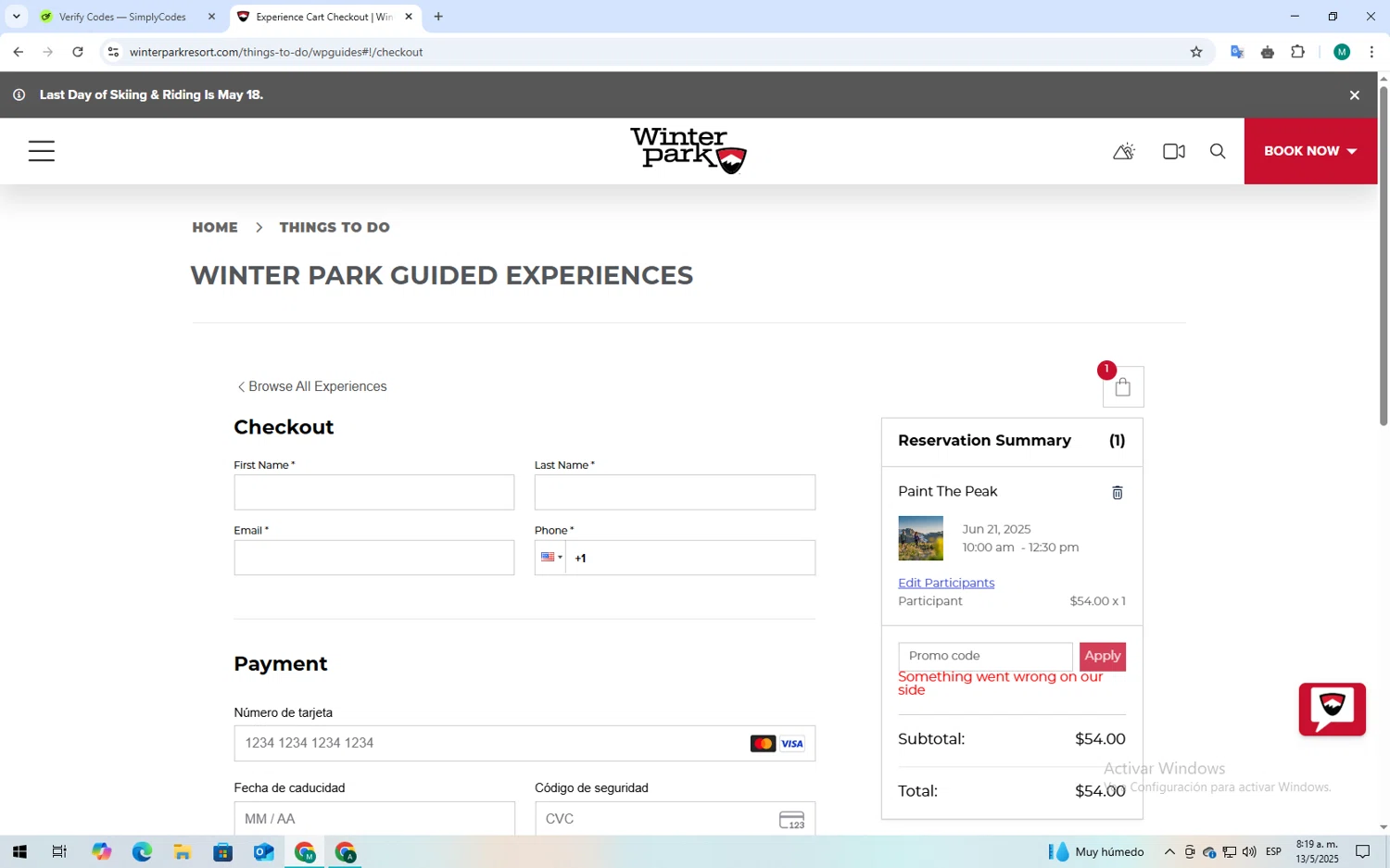Show hidden system tray icons
Viewport: 1390px width, 868px height.
(1169, 852)
